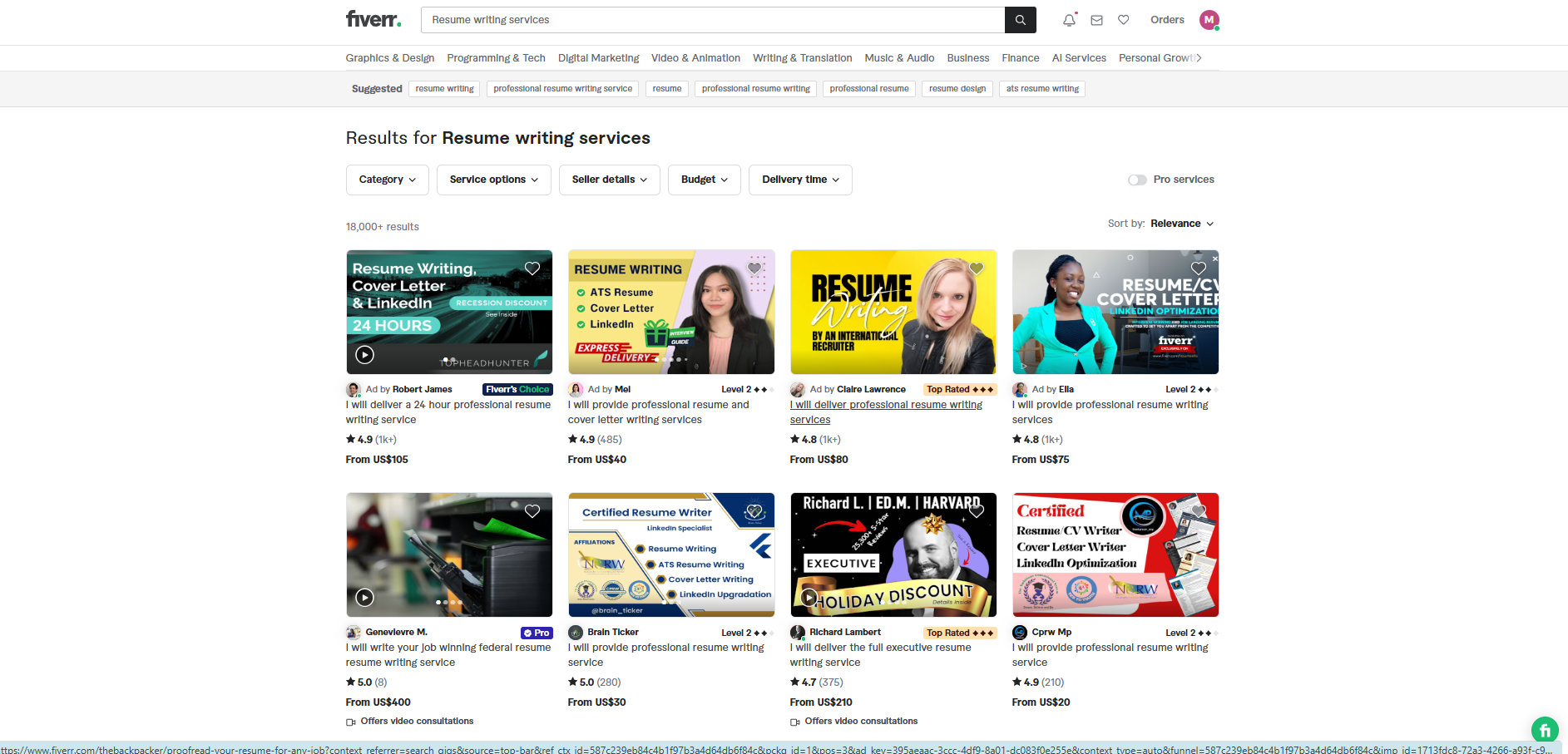Favorite Ella gig heart icon
The image size is (1568, 754).
click(1199, 269)
